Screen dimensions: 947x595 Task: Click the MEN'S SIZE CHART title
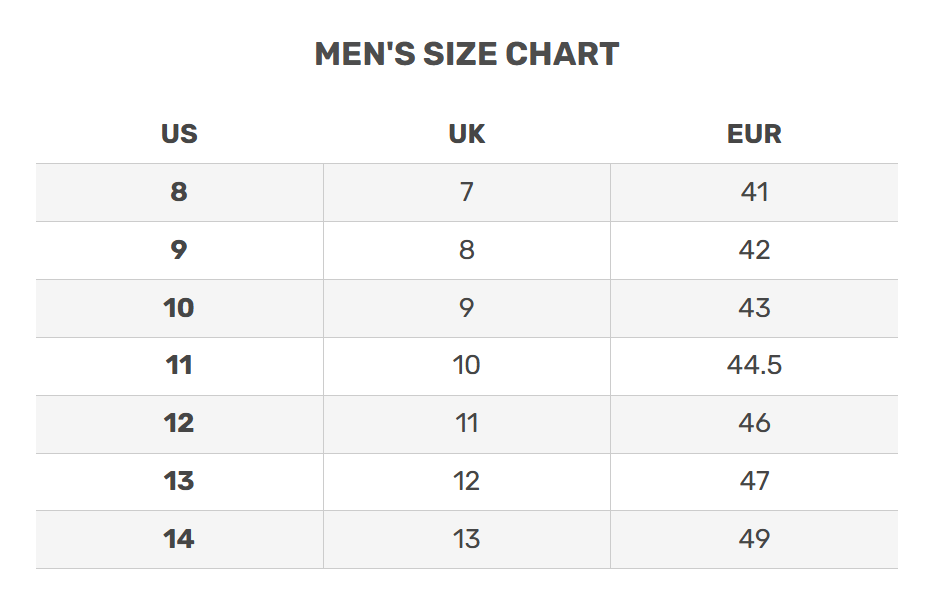(467, 54)
